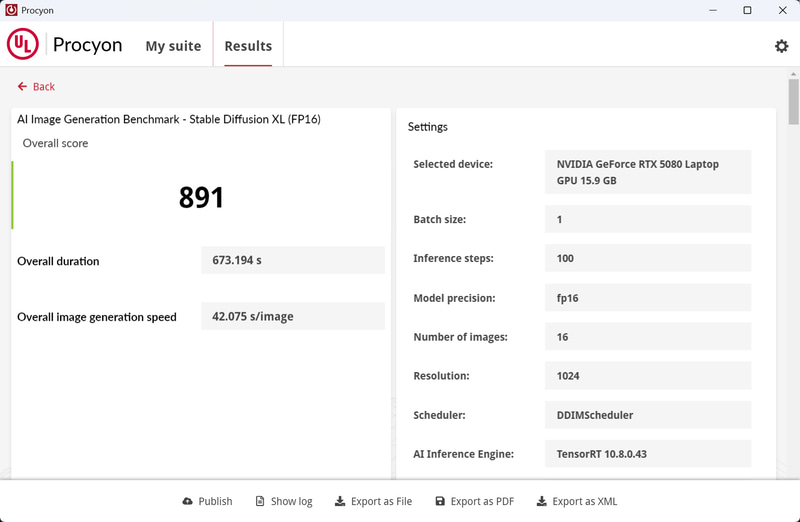
Task: Maximize the Procyon window
Action: coord(747,10)
